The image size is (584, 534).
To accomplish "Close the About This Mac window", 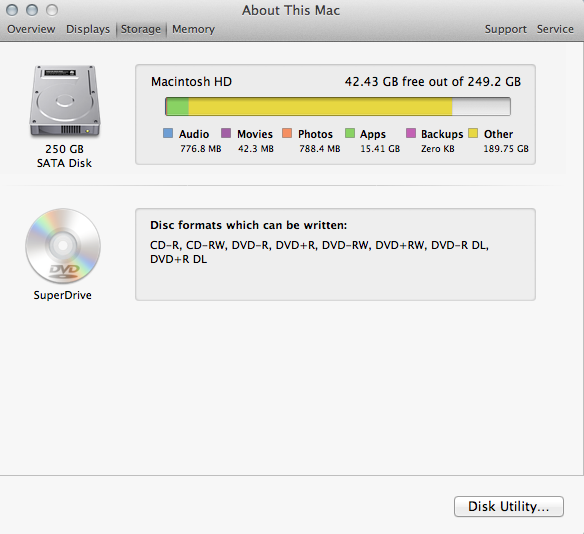I will pyautogui.click(x=12, y=10).
